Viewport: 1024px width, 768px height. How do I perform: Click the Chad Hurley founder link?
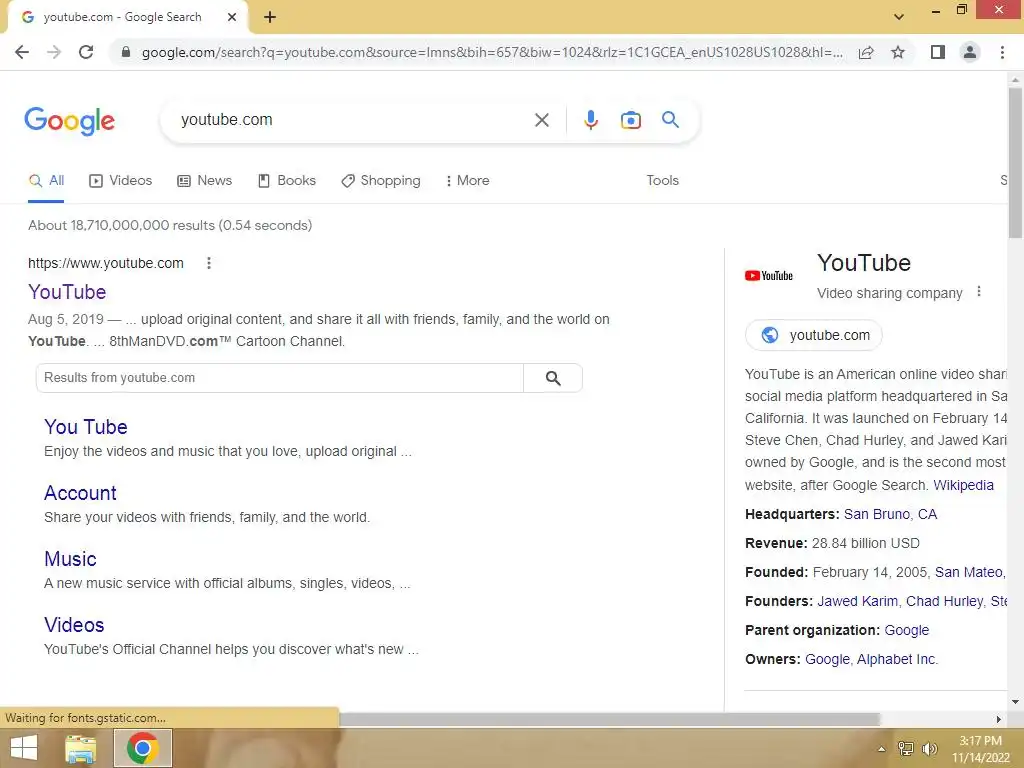coord(944,601)
